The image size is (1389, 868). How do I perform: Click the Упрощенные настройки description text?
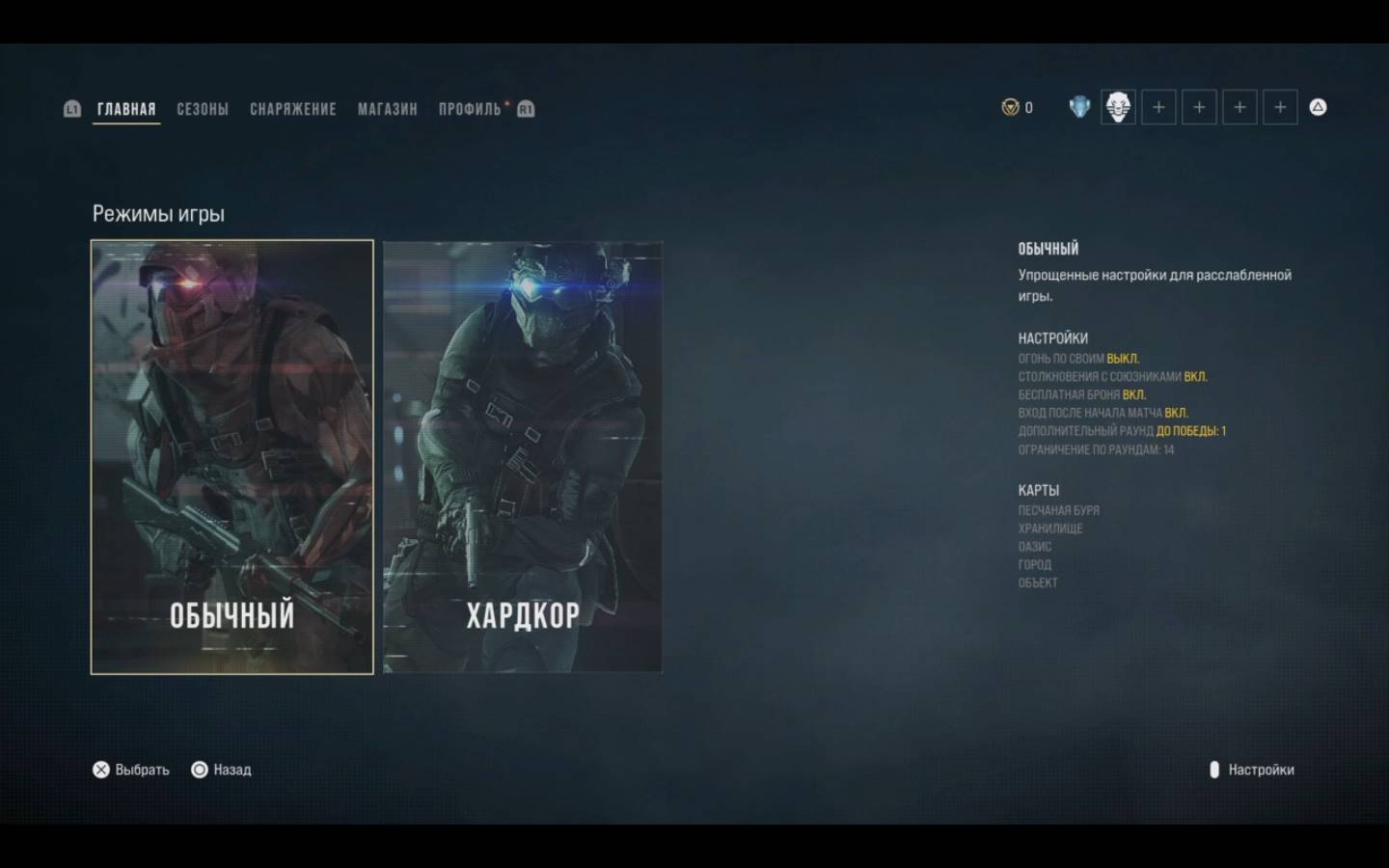pyautogui.click(x=1155, y=285)
